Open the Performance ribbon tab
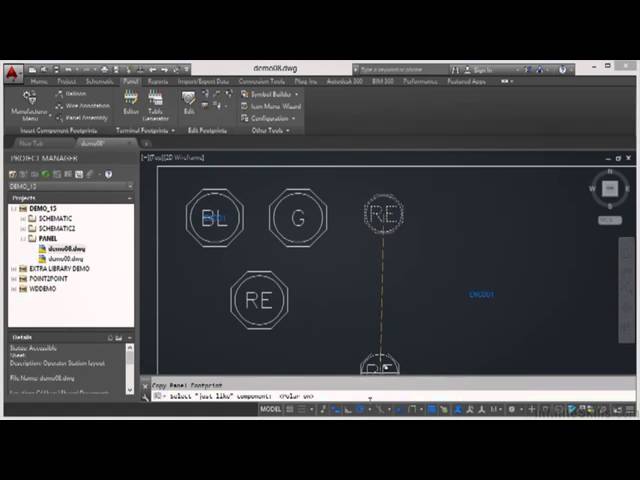 tap(420, 82)
